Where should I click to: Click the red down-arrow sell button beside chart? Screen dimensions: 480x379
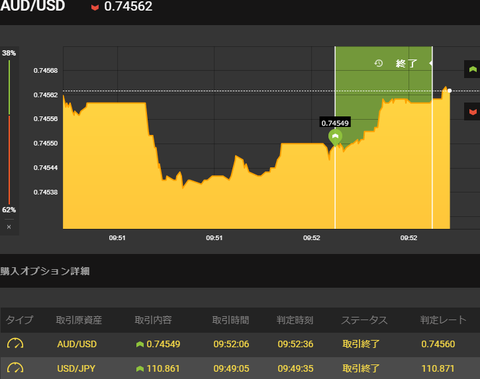click(x=472, y=111)
